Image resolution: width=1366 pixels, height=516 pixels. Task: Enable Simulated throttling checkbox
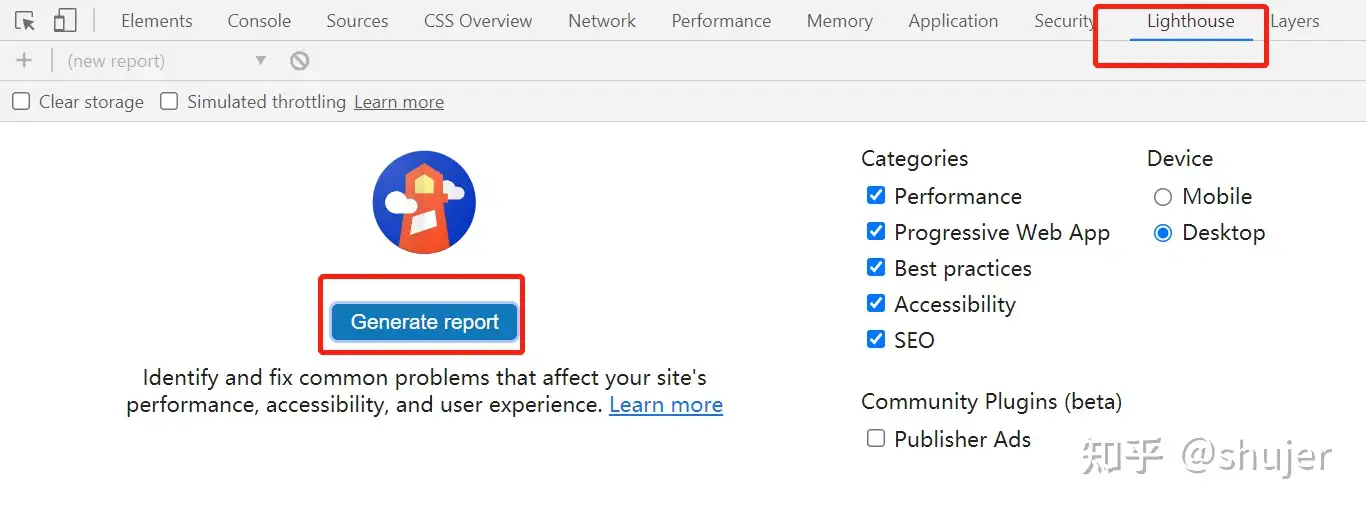[x=170, y=101]
